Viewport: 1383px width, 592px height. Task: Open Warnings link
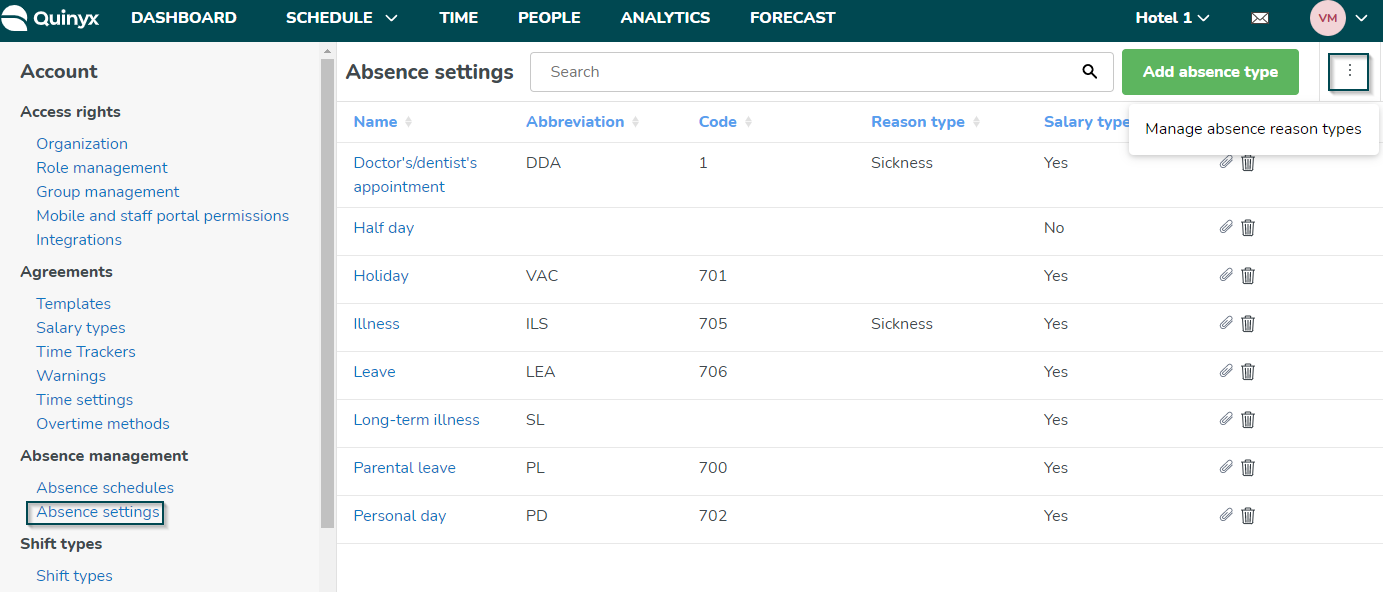(71, 376)
